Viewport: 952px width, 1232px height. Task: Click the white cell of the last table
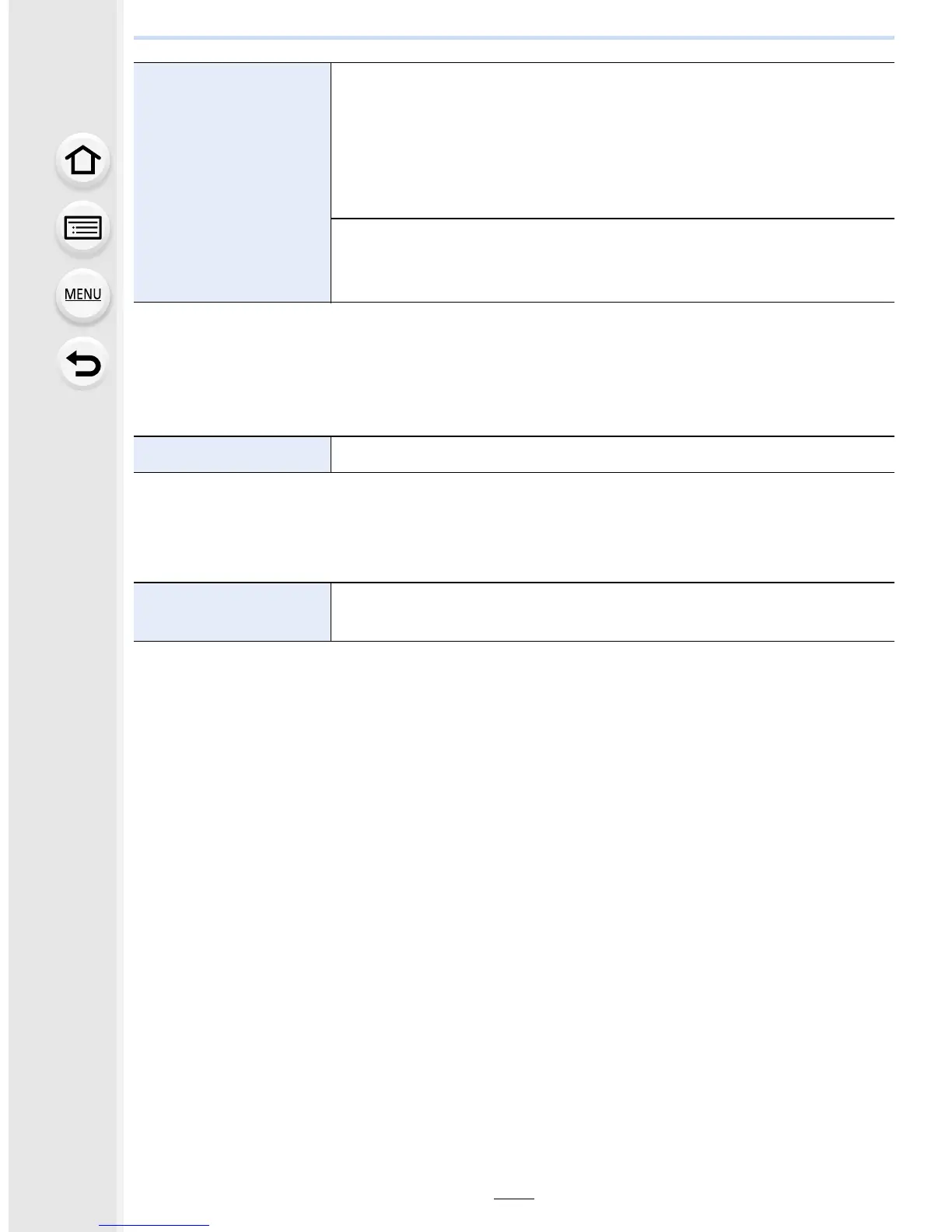[x=613, y=612]
